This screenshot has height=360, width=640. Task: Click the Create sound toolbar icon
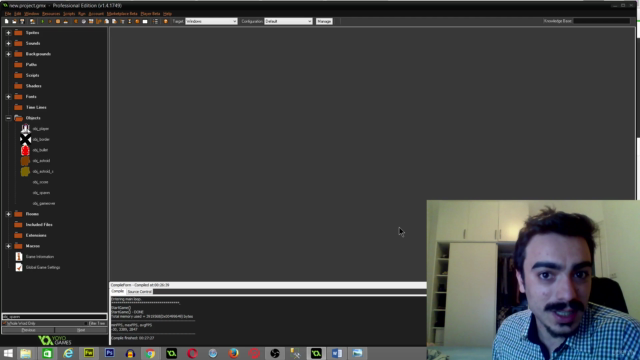click(x=84, y=21)
